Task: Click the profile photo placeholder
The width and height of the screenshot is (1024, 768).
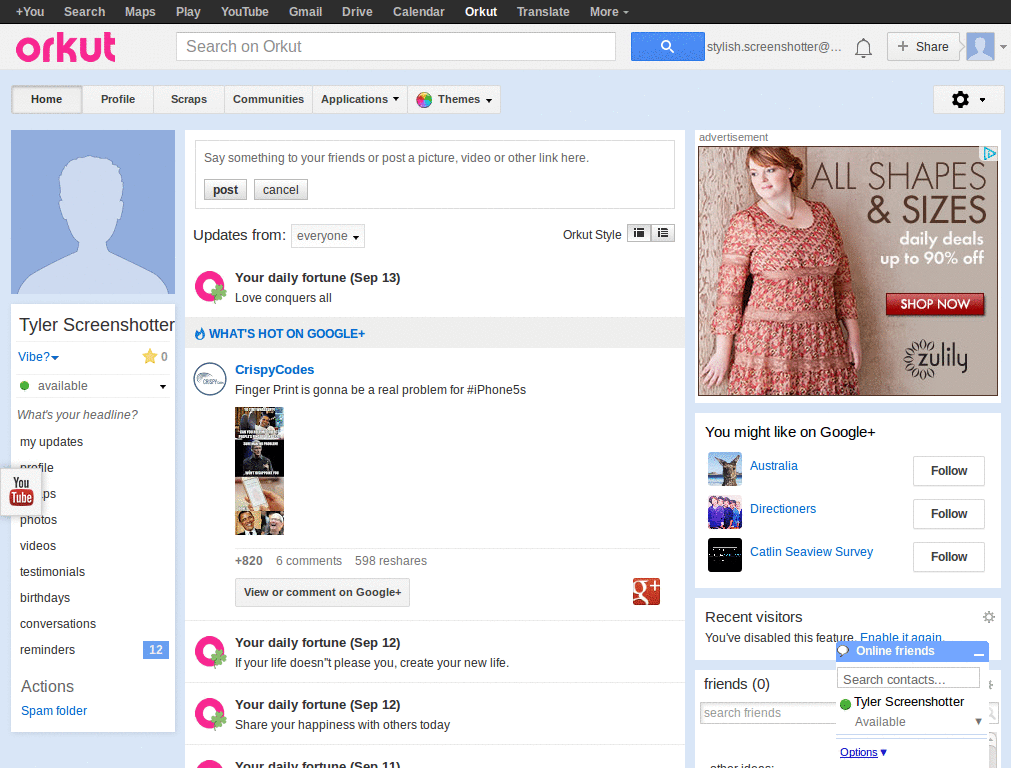Action: click(x=93, y=212)
